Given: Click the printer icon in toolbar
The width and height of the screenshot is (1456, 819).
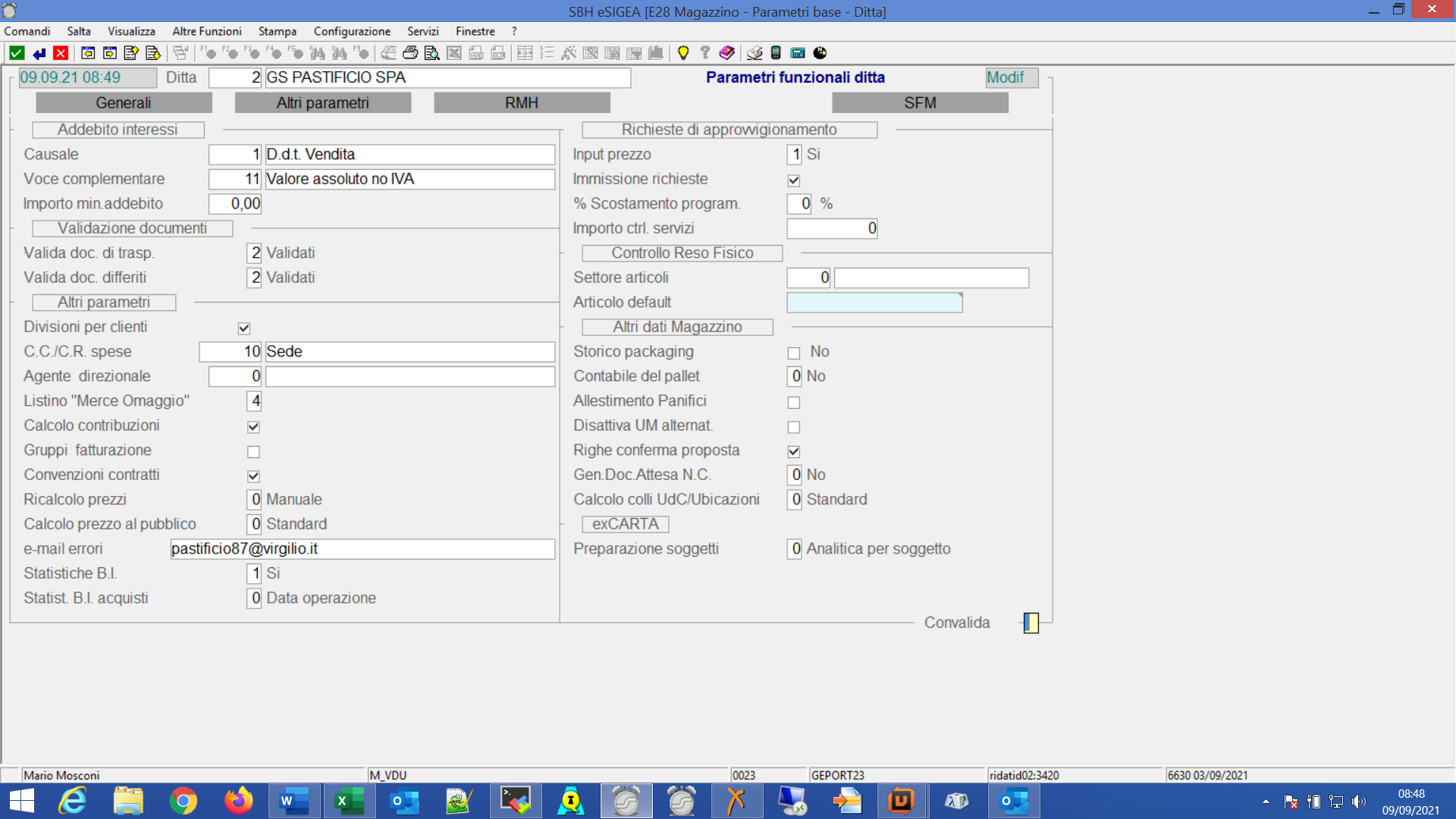Looking at the screenshot, I should (x=410, y=53).
